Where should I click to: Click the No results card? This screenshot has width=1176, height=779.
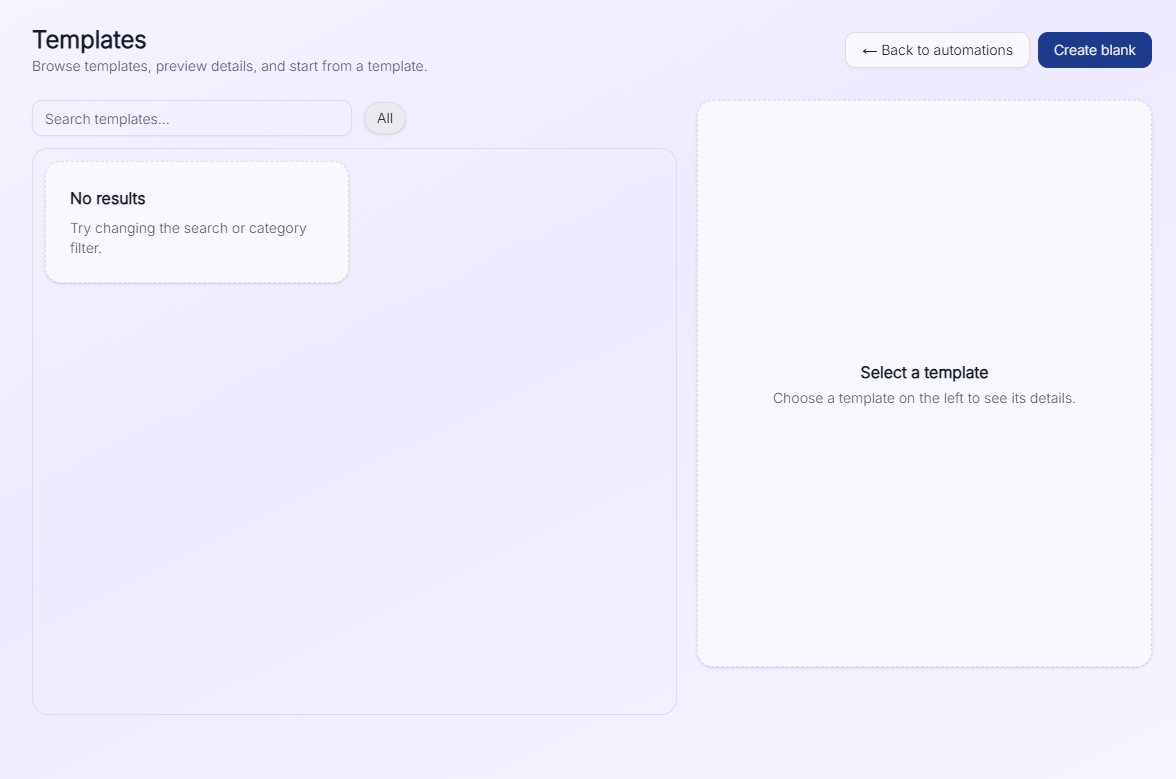pyautogui.click(x=196, y=222)
